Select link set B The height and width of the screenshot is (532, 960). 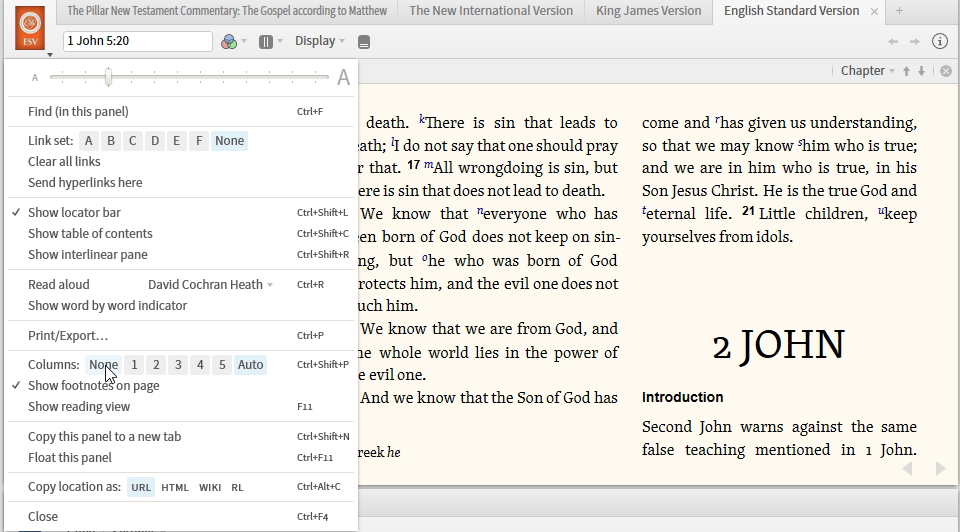111,141
